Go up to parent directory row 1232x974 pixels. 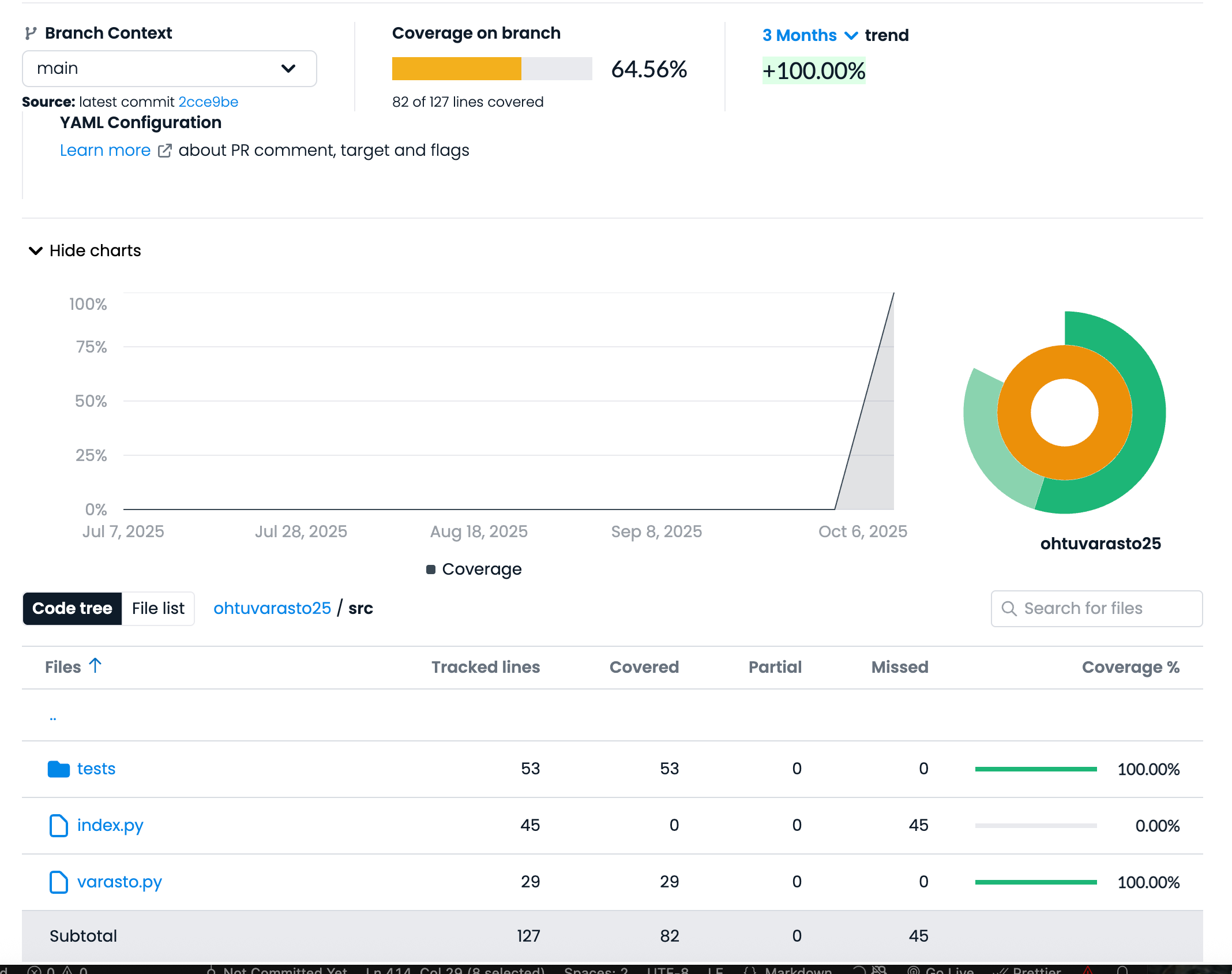53,717
